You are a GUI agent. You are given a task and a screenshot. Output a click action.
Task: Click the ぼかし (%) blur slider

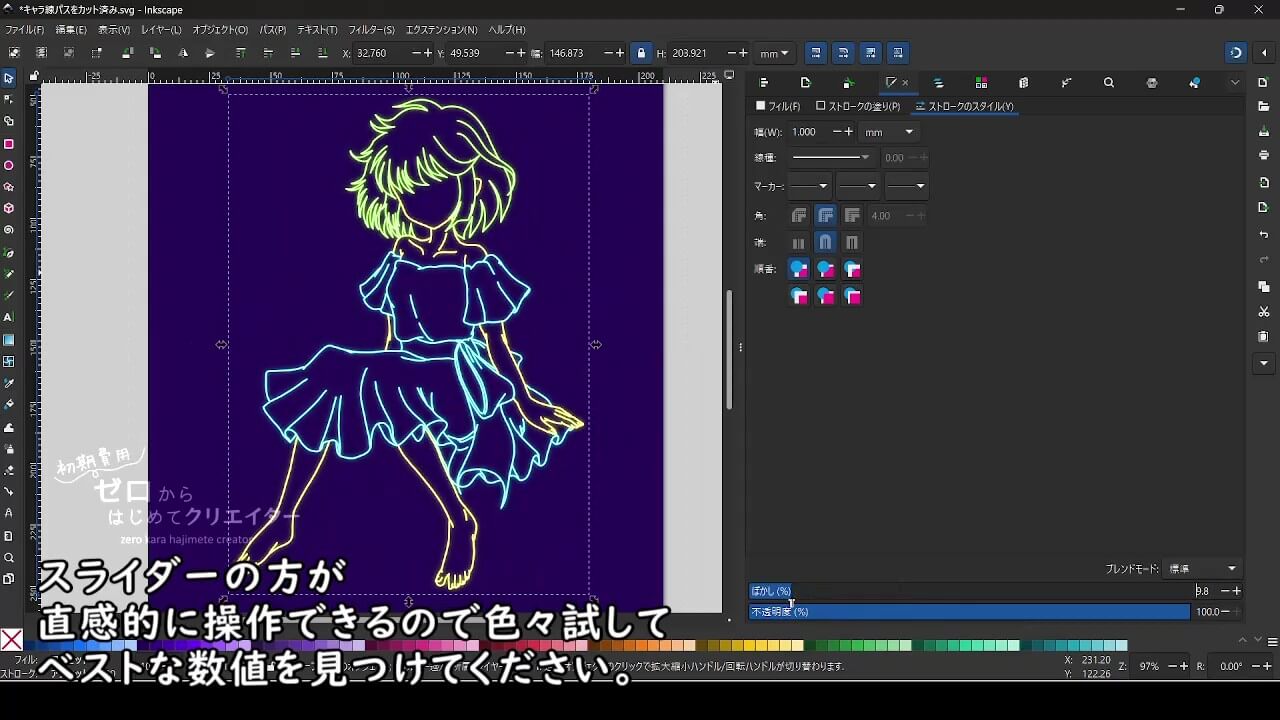pyautogui.click(x=970, y=591)
